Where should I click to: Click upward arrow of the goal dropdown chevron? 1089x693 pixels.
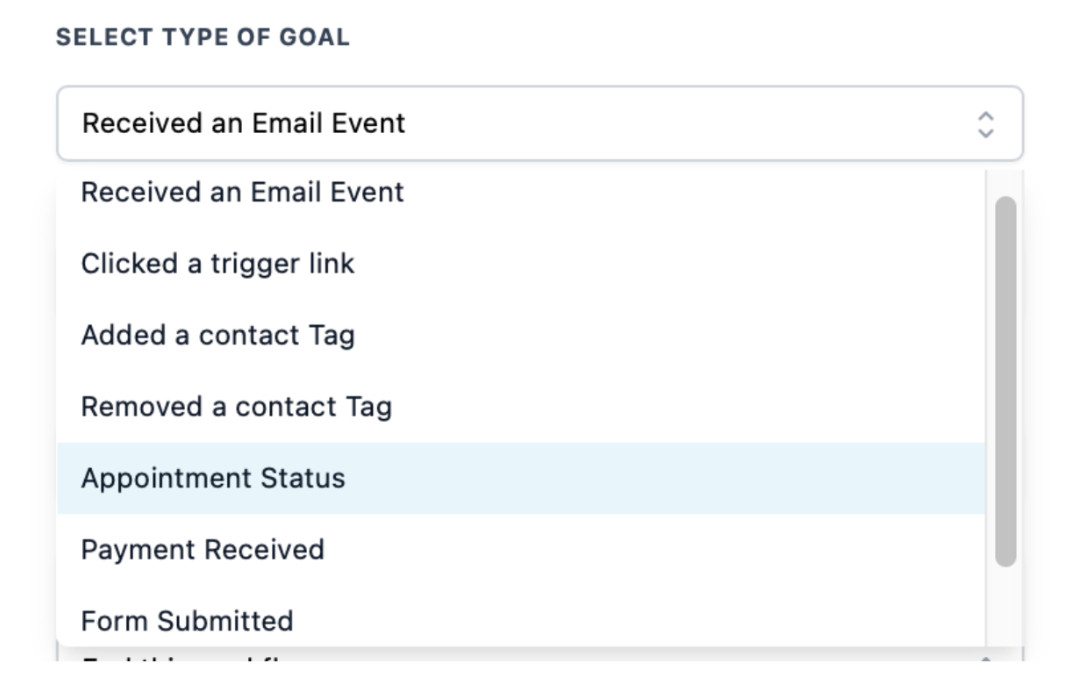point(985,116)
